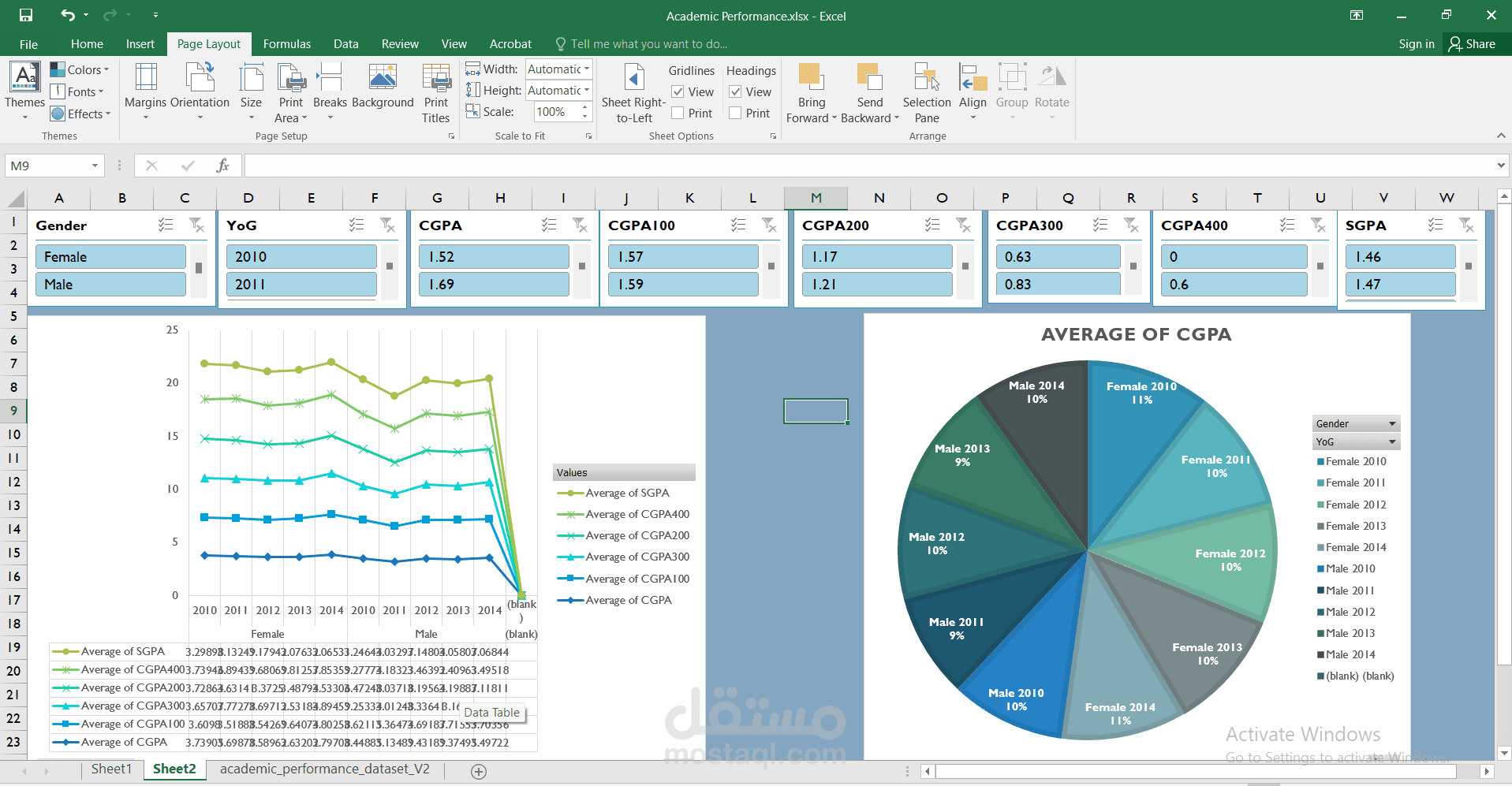The height and width of the screenshot is (786, 1512).
Task: Enable multi-select on YoG slicer
Action: coord(357,225)
